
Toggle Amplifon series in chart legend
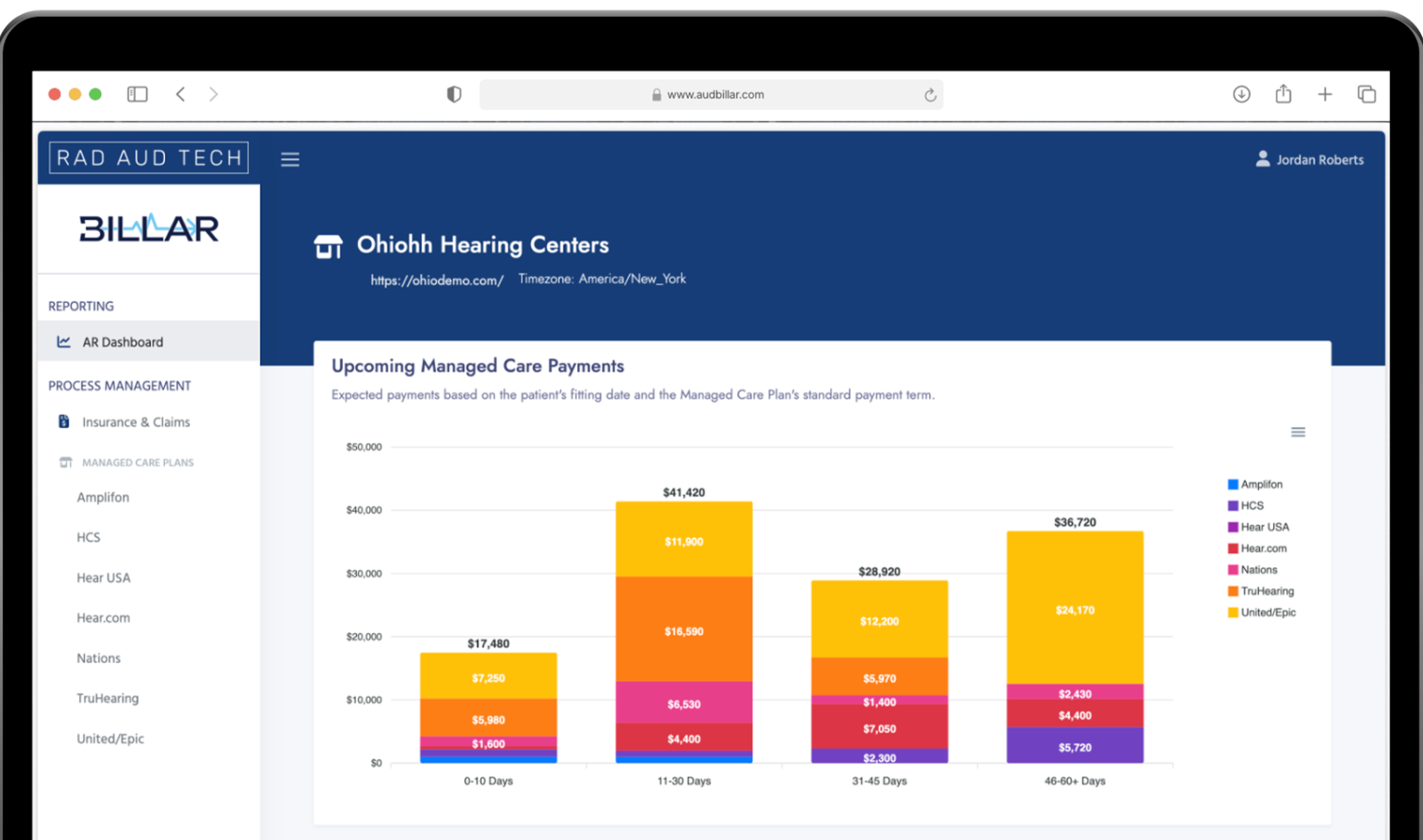coord(1261,484)
